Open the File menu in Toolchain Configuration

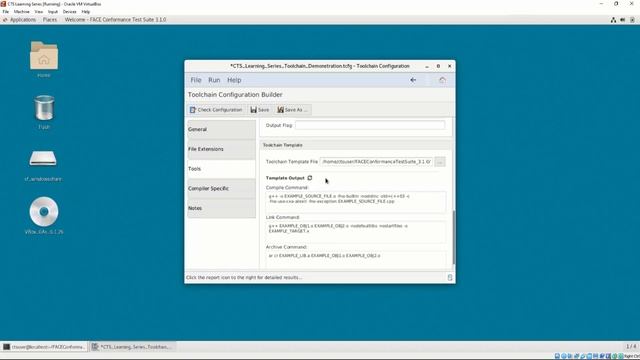[196, 80]
